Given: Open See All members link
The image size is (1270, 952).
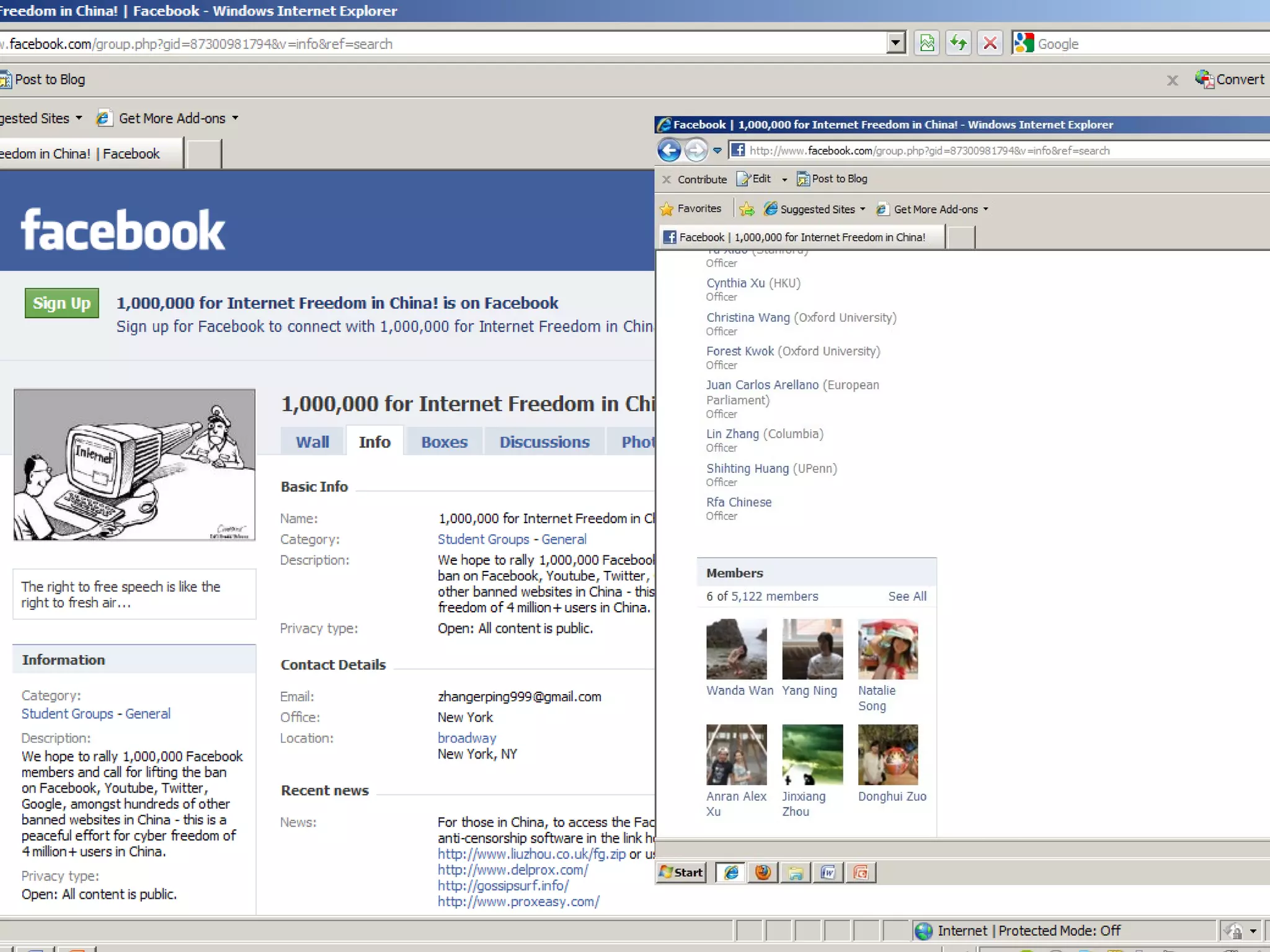Looking at the screenshot, I should (907, 596).
